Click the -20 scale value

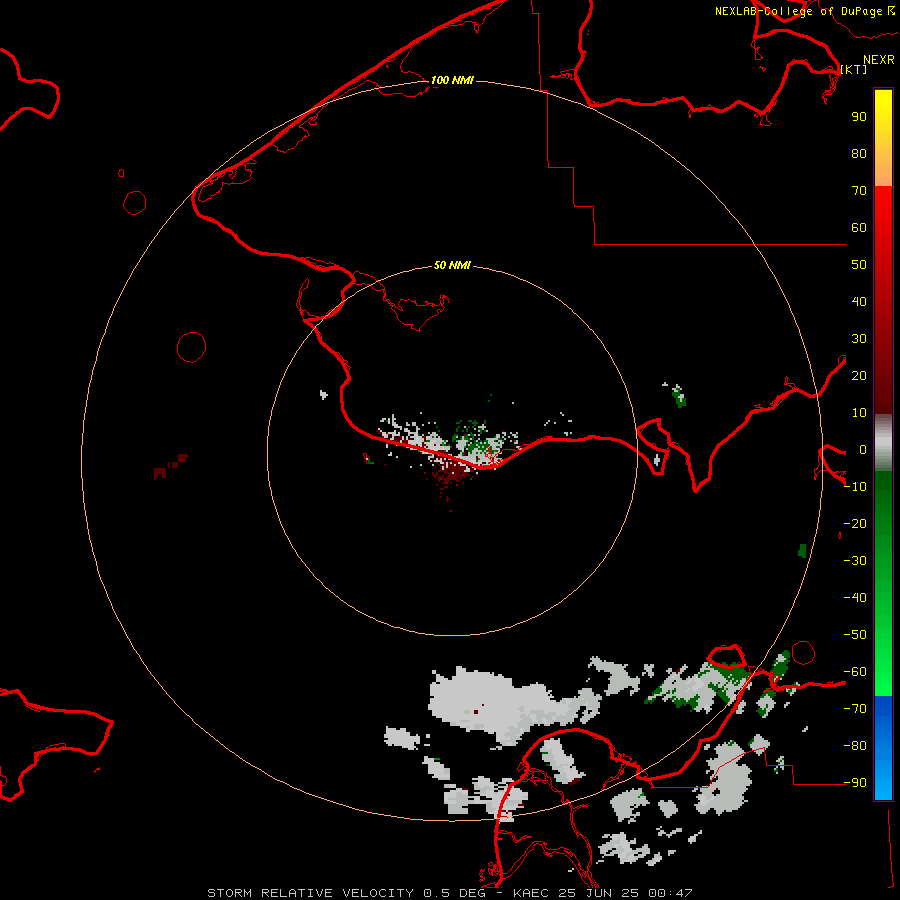855,524
